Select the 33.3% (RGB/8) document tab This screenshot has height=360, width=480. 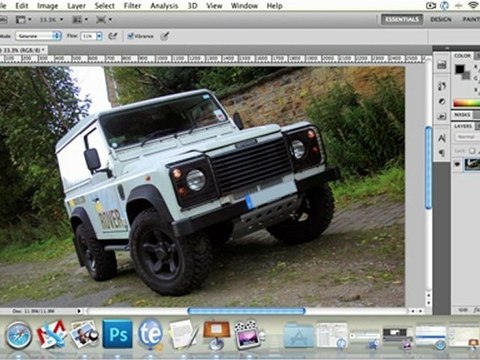[23, 50]
